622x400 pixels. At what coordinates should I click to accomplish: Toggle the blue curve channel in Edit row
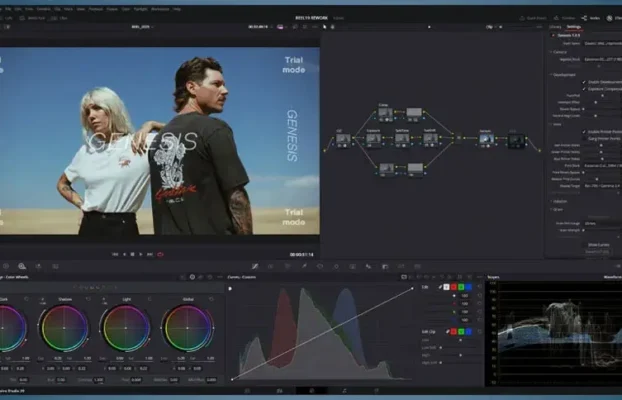[468, 287]
